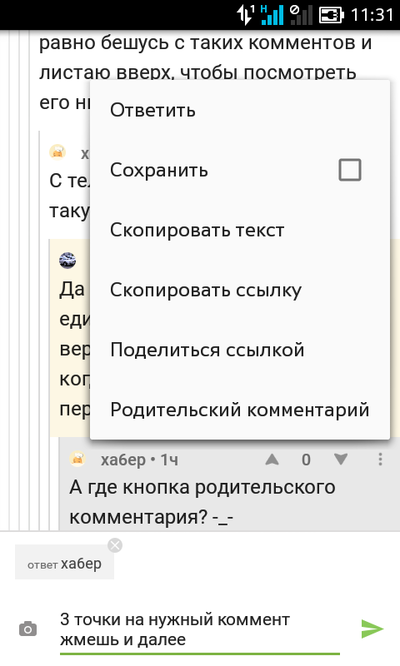Choose 'Скопировать текст' option
400x666 pixels.
(x=240, y=230)
